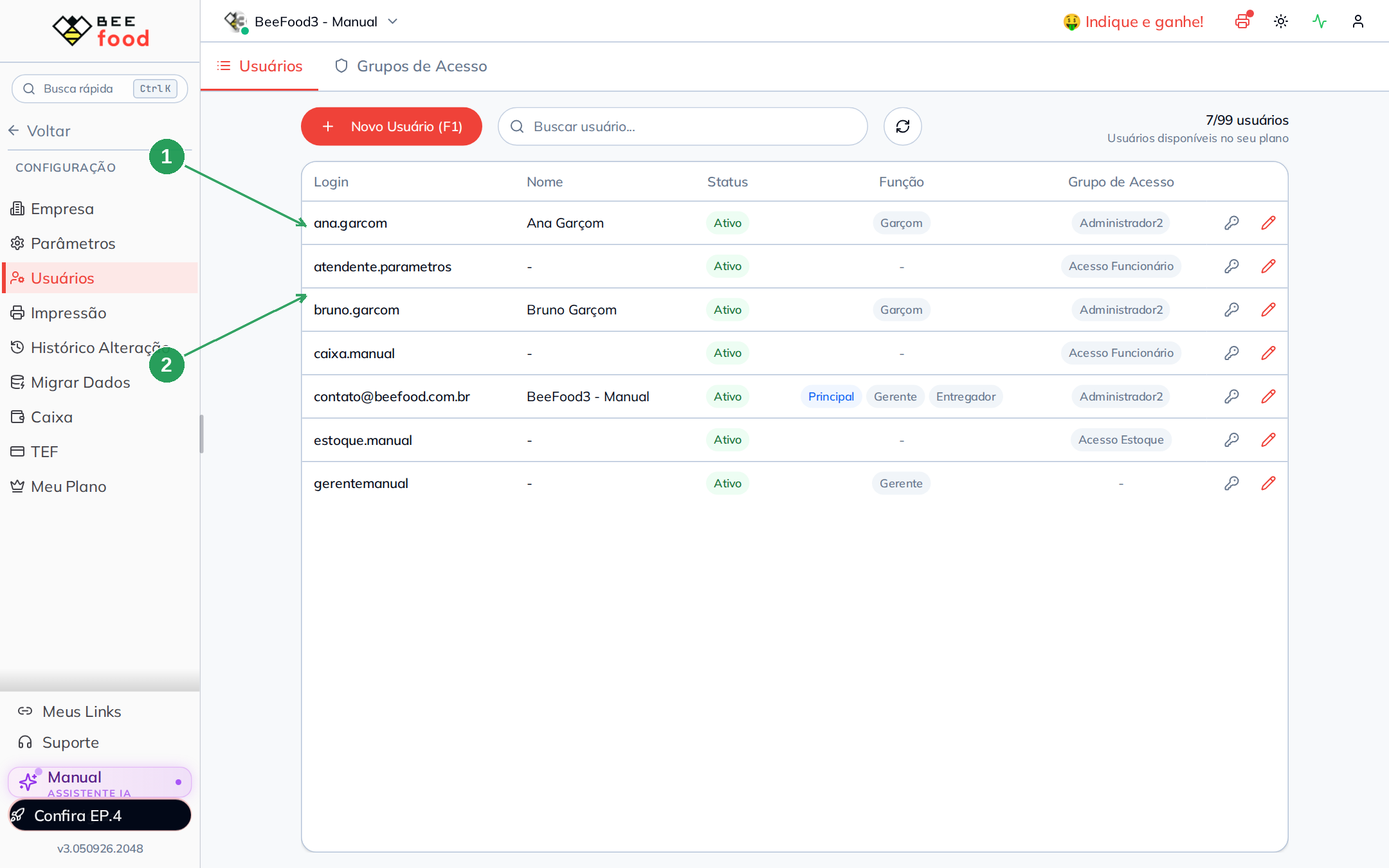This screenshot has height=868, width=1389.
Task: Focus the Buscar usuário search field
Action: [x=683, y=127]
